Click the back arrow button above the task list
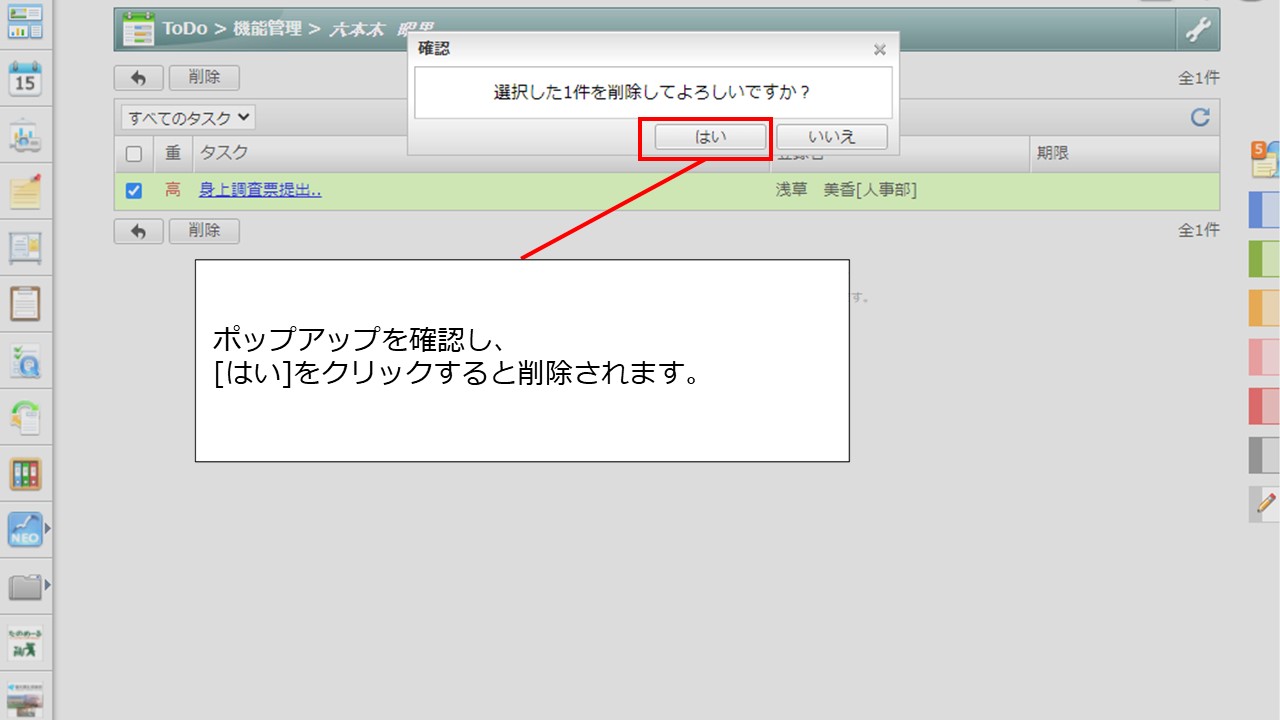The height and width of the screenshot is (720, 1280). [x=139, y=78]
